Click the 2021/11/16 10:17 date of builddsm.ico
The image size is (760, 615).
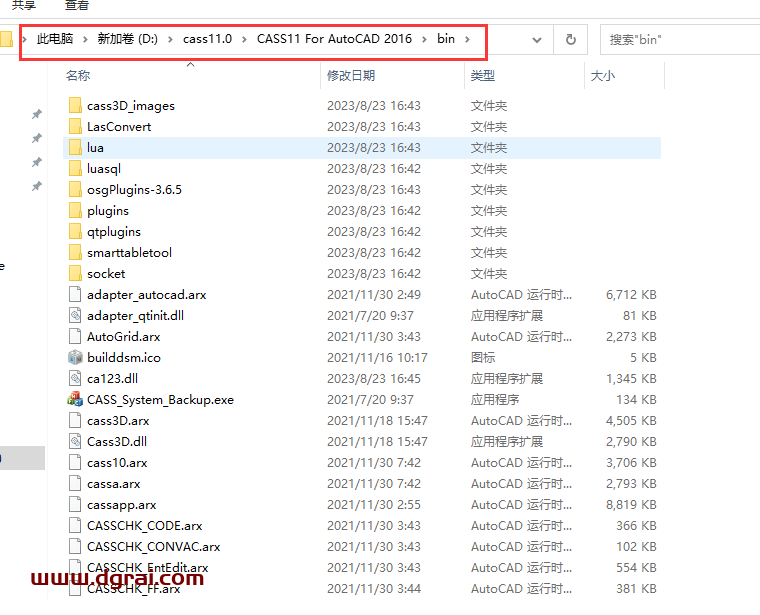(377, 358)
